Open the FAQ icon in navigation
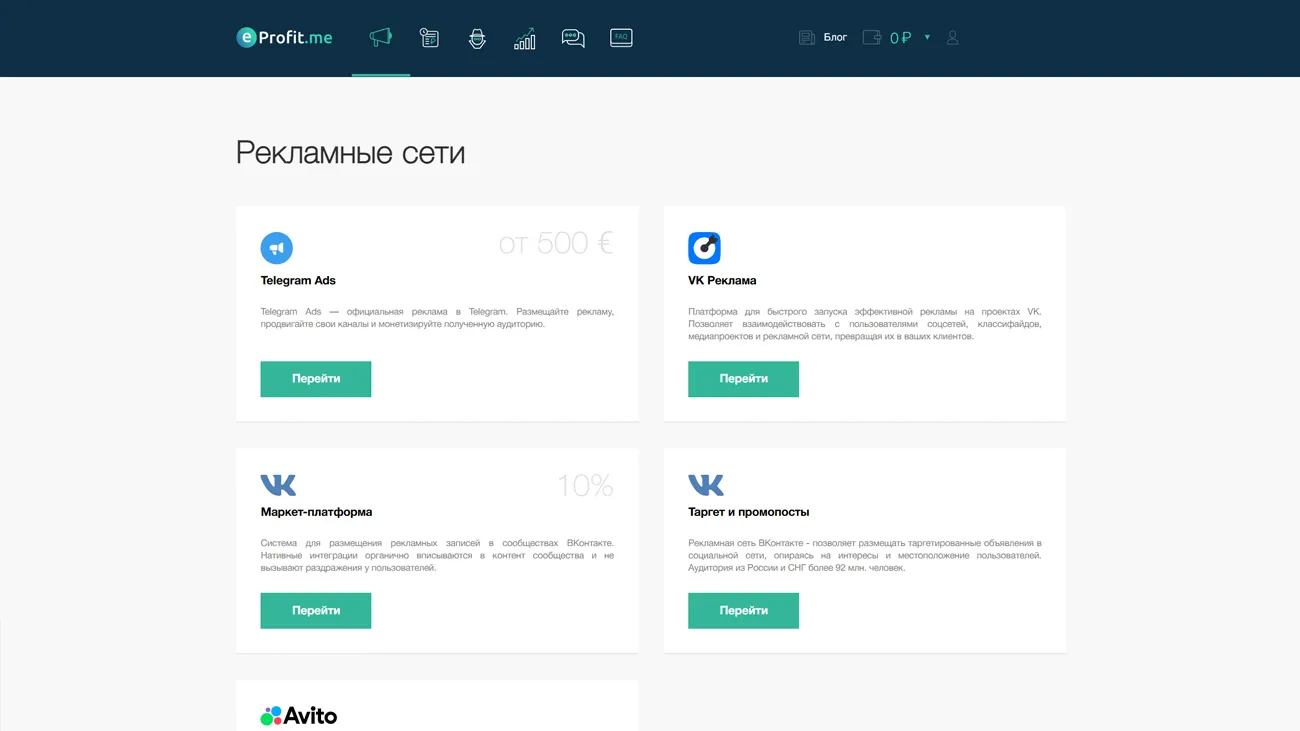1300x731 pixels. click(621, 38)
